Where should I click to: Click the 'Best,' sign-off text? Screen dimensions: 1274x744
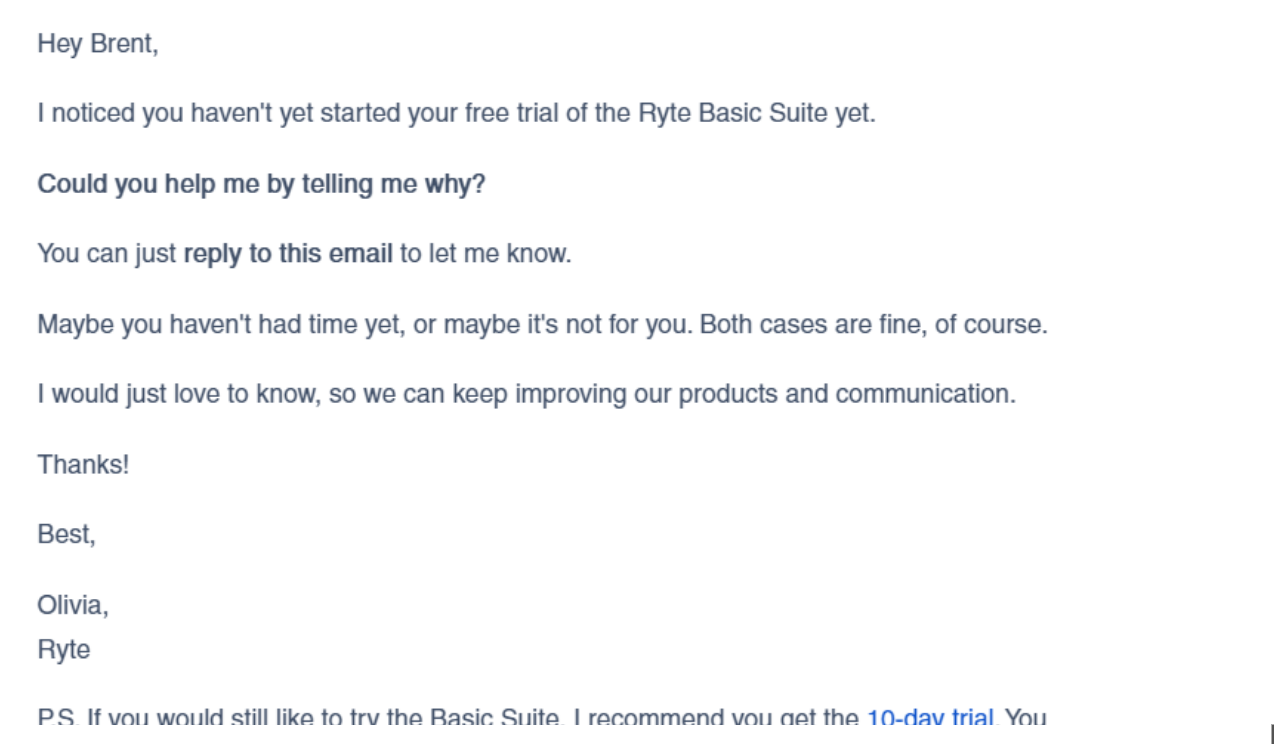[x=66, y=535]
